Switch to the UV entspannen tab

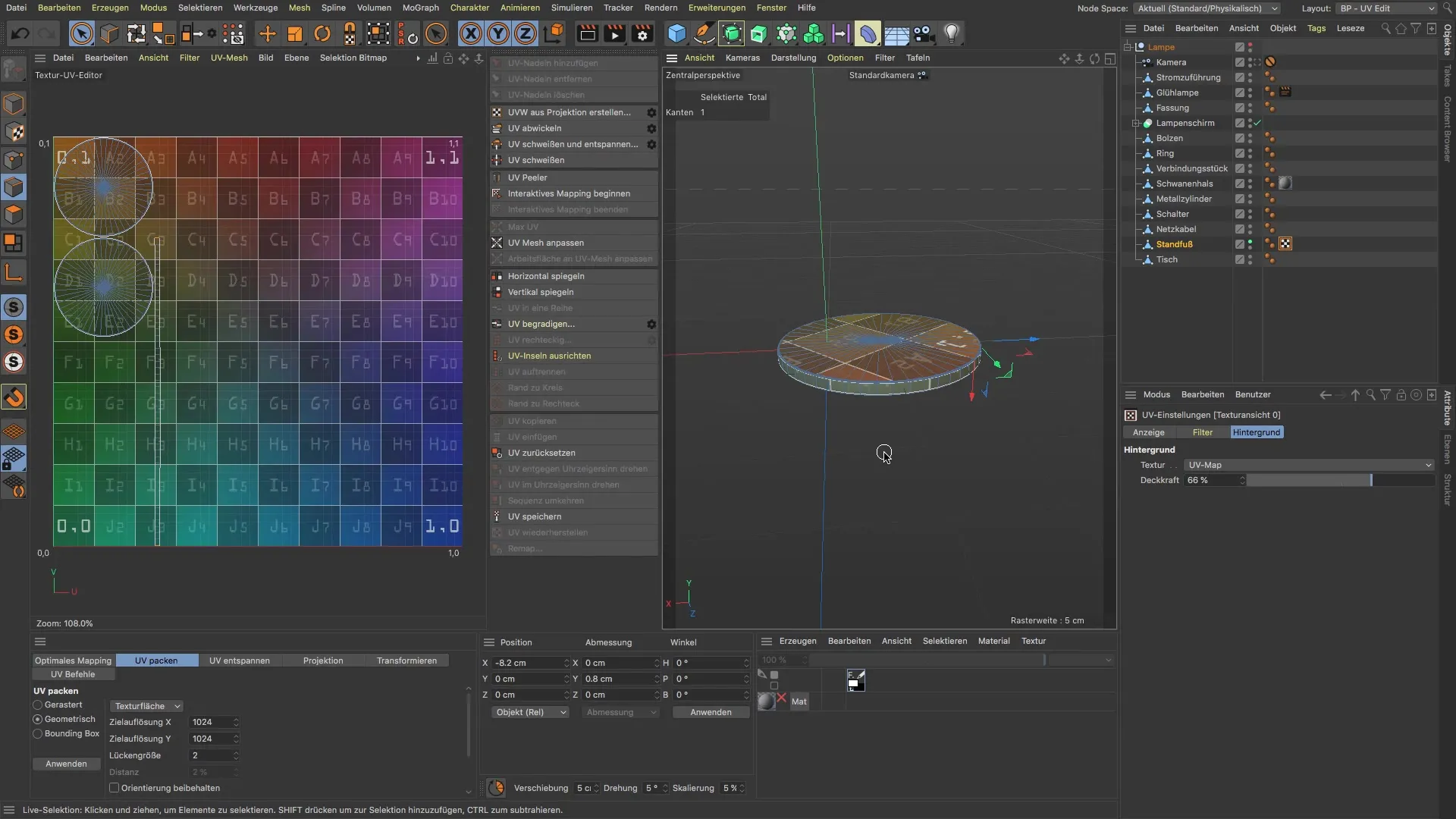(240, 661)
